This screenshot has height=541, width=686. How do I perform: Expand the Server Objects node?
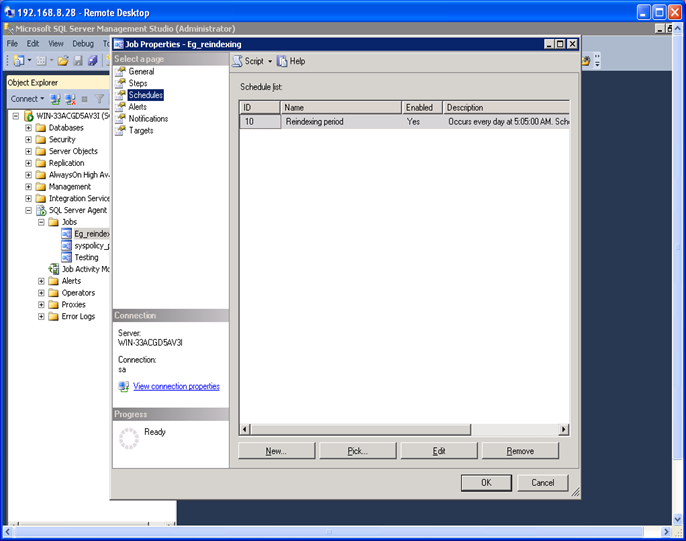(x=28, y=151)
